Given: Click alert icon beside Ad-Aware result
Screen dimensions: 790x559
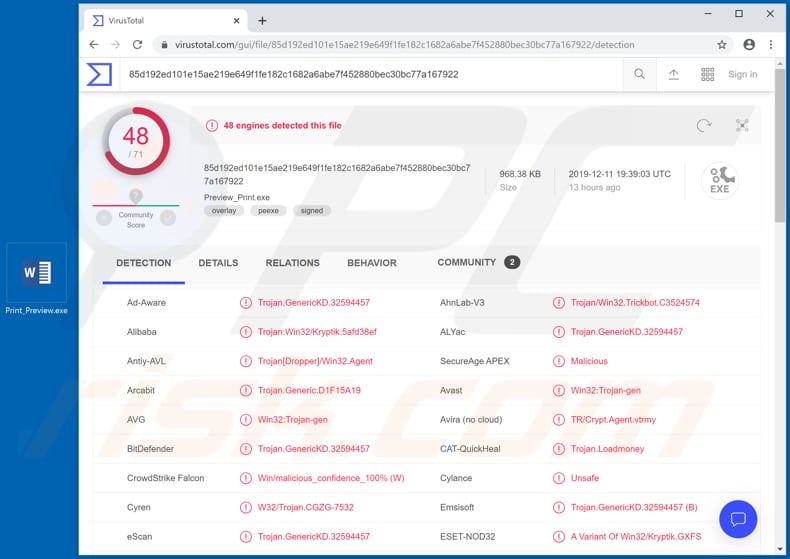Looking at the screenshot, I should coord(245,303).
